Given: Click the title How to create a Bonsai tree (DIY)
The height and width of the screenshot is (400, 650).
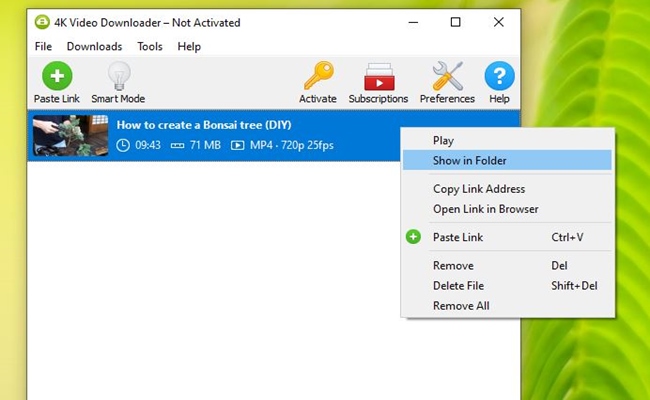Looking at the screenshot, I should click(x=204, y=125).
